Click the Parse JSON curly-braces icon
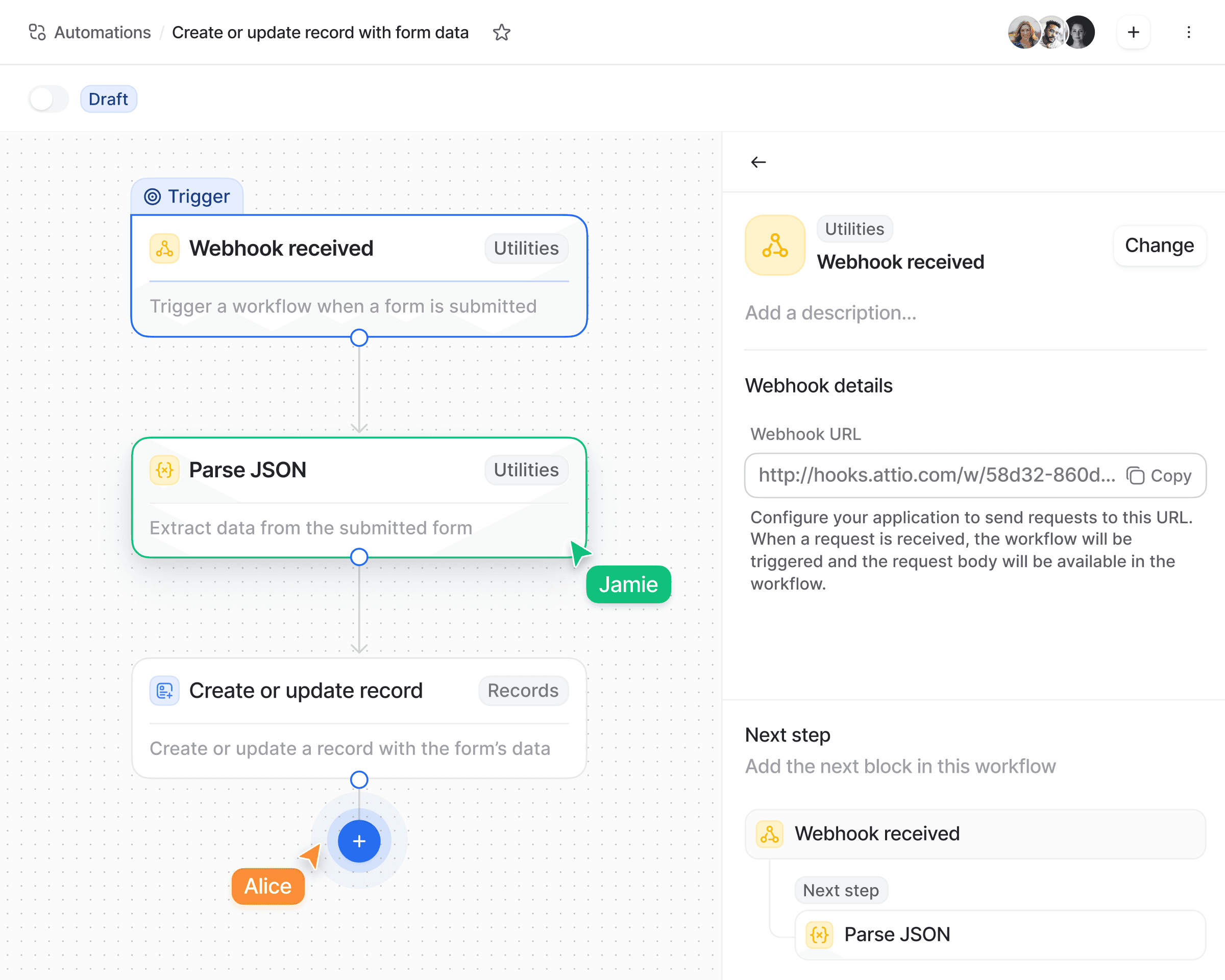This screenshot has height=980, width=1225. pos(164,470)
